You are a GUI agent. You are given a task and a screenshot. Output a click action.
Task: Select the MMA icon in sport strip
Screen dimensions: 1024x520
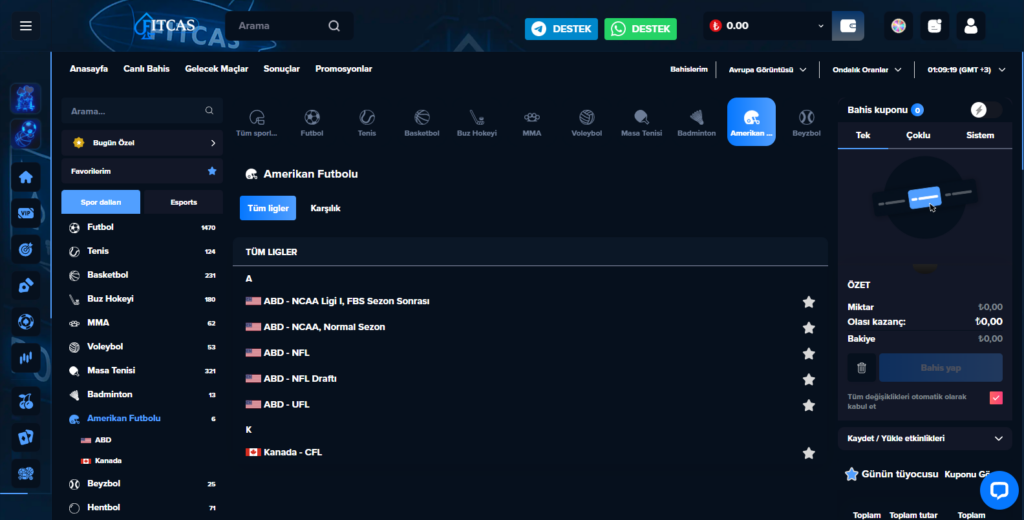pyautogui.click(x=532, y=122)
